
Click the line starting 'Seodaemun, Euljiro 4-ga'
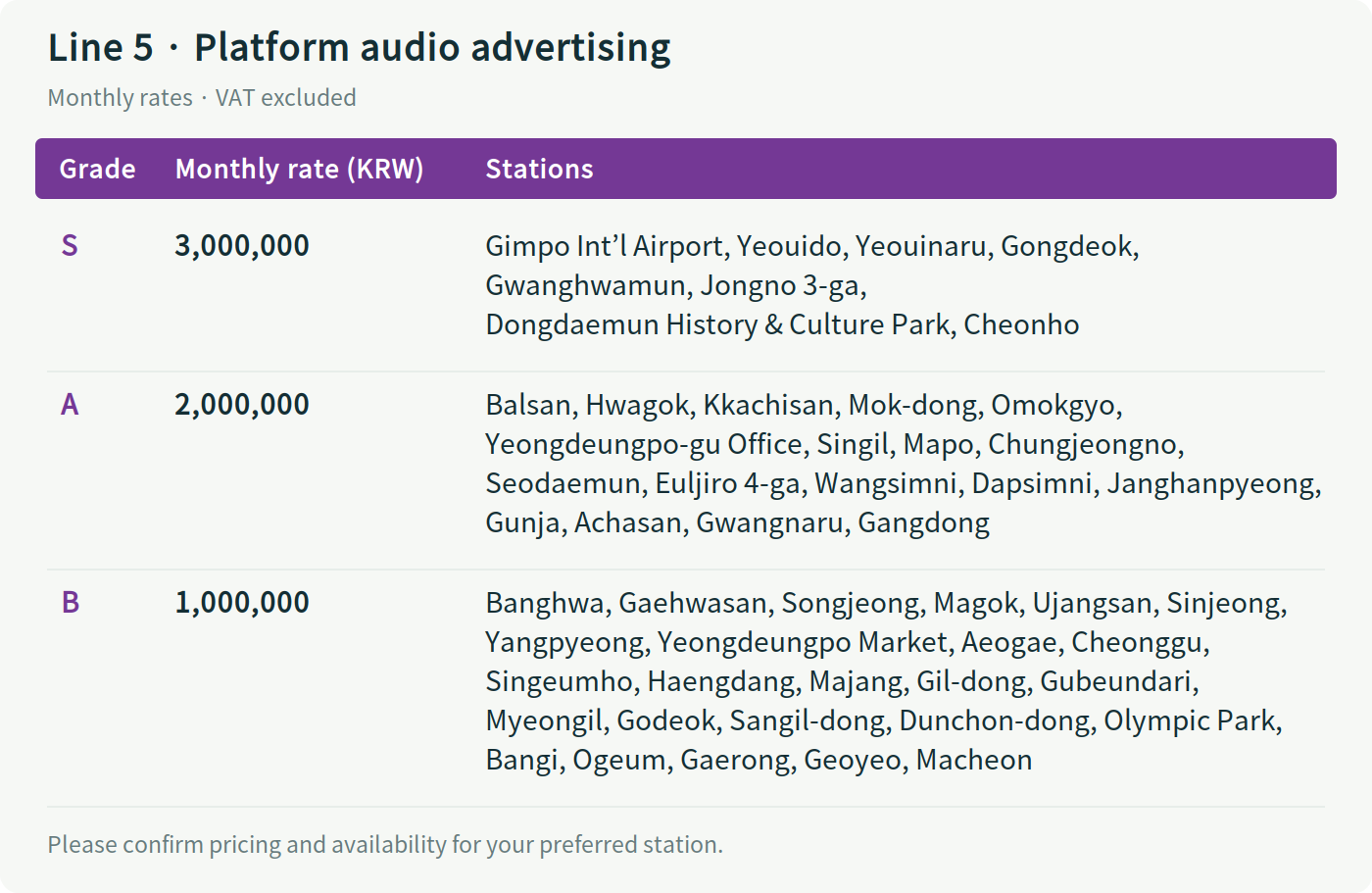[904, 483]
